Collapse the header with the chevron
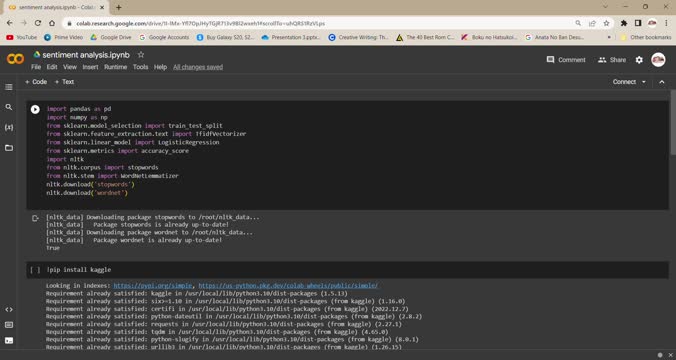The image size is (676, 360). point(662,82)
